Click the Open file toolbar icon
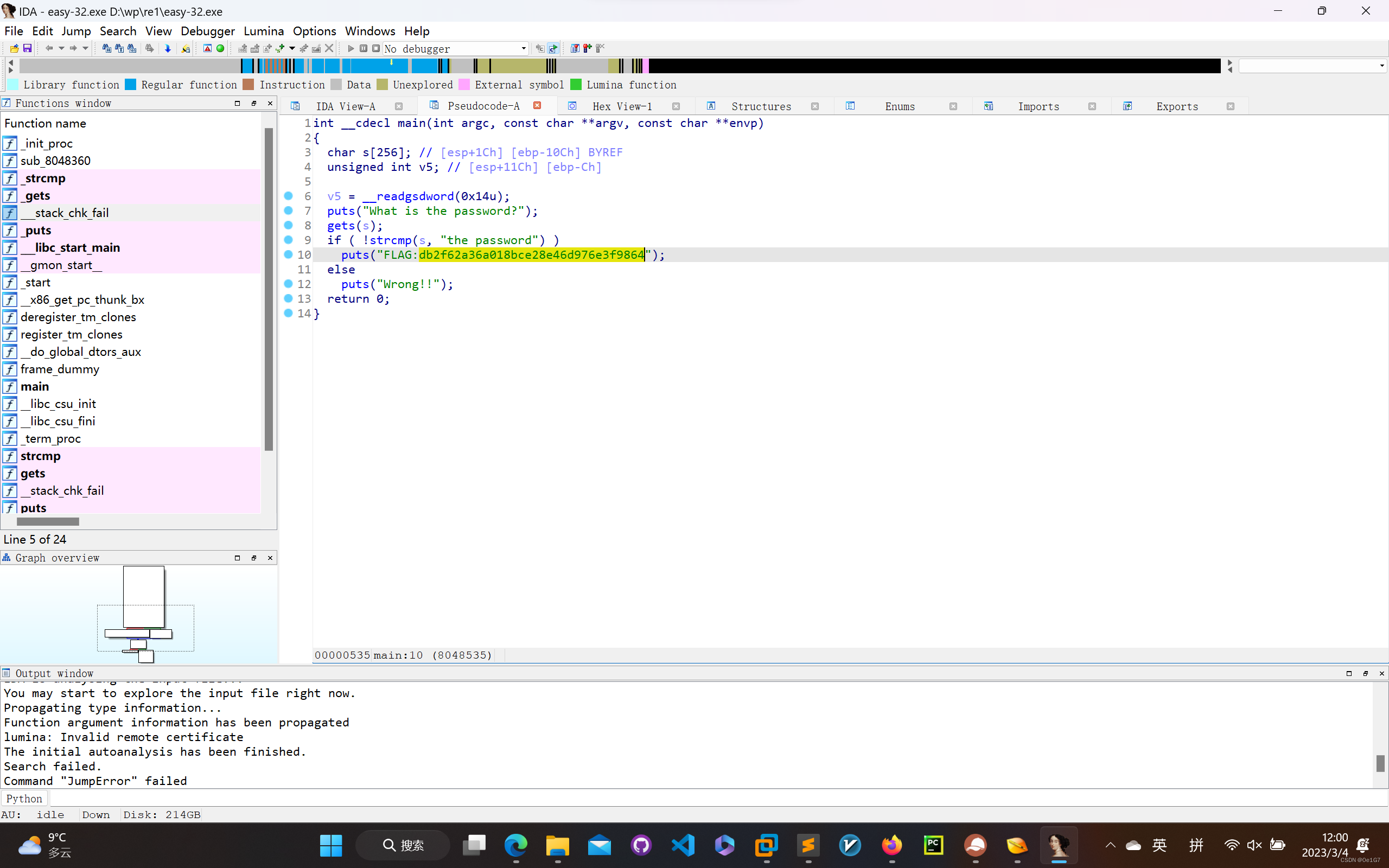The image size is (1389, 868). 14,49
